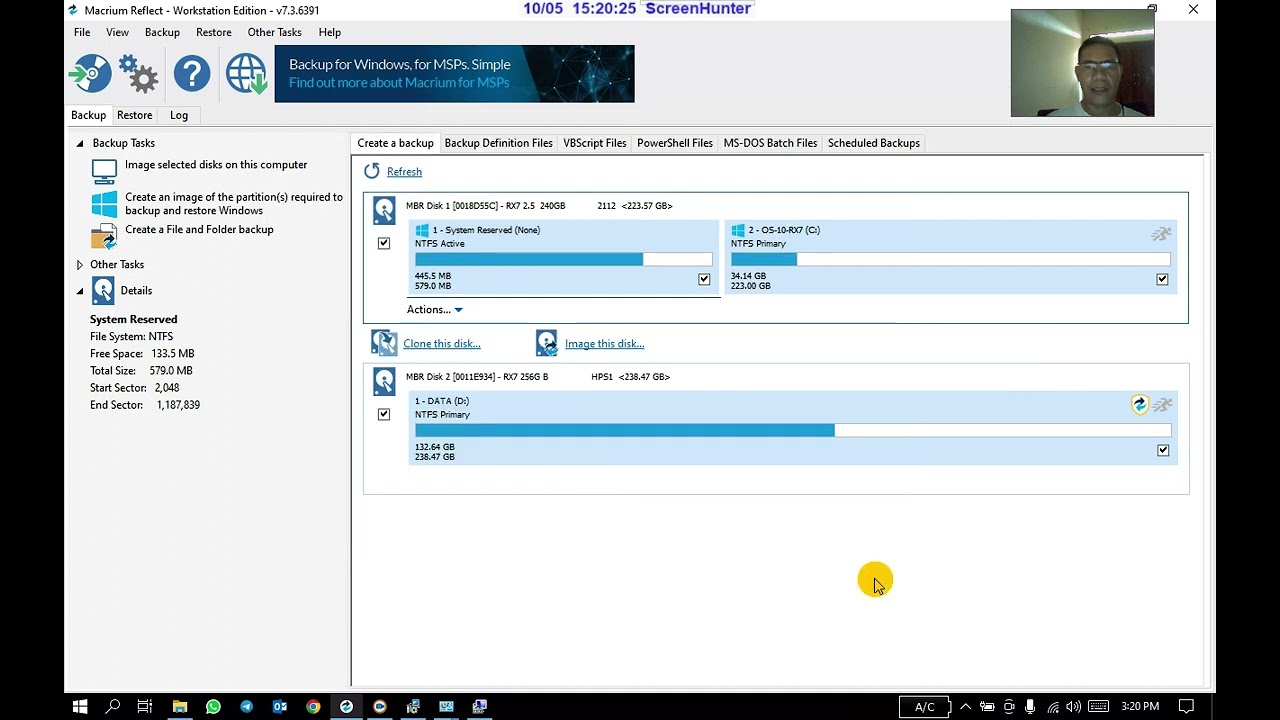Click the File and Folder backup icon

coord(104,236)
